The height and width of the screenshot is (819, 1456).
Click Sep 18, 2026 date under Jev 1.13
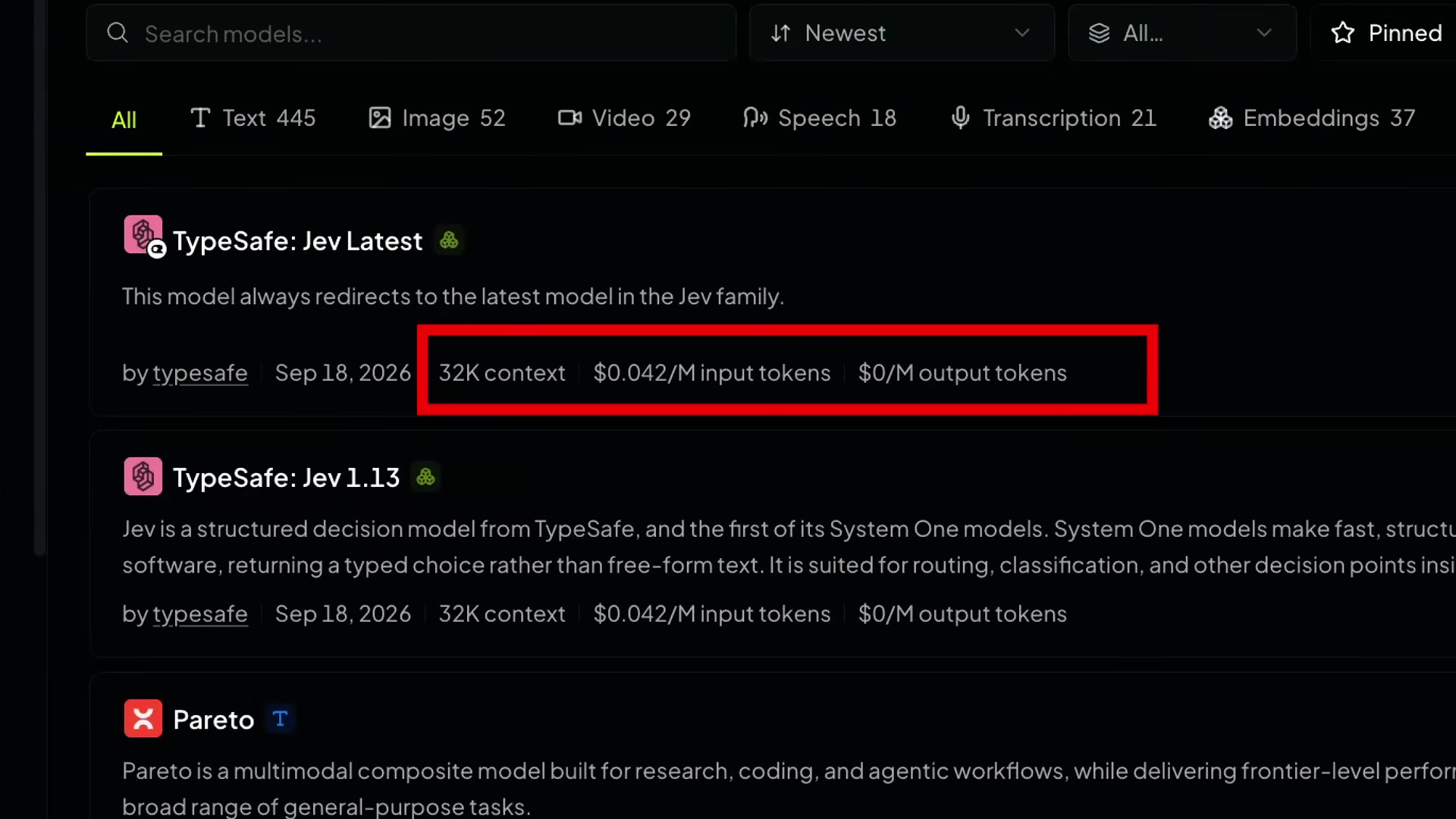(343, 613)
